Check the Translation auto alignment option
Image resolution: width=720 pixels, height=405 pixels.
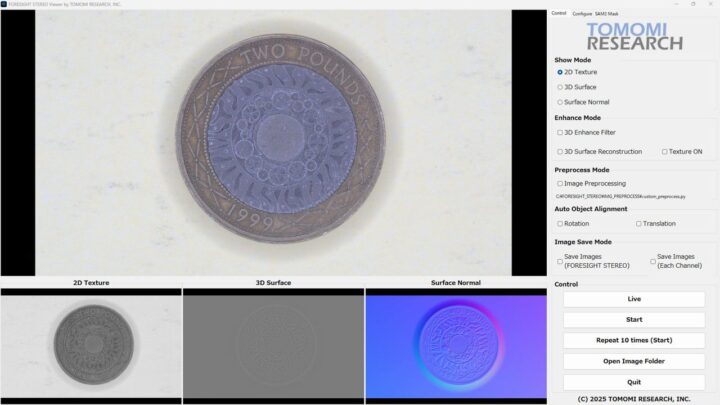(639, 224)
